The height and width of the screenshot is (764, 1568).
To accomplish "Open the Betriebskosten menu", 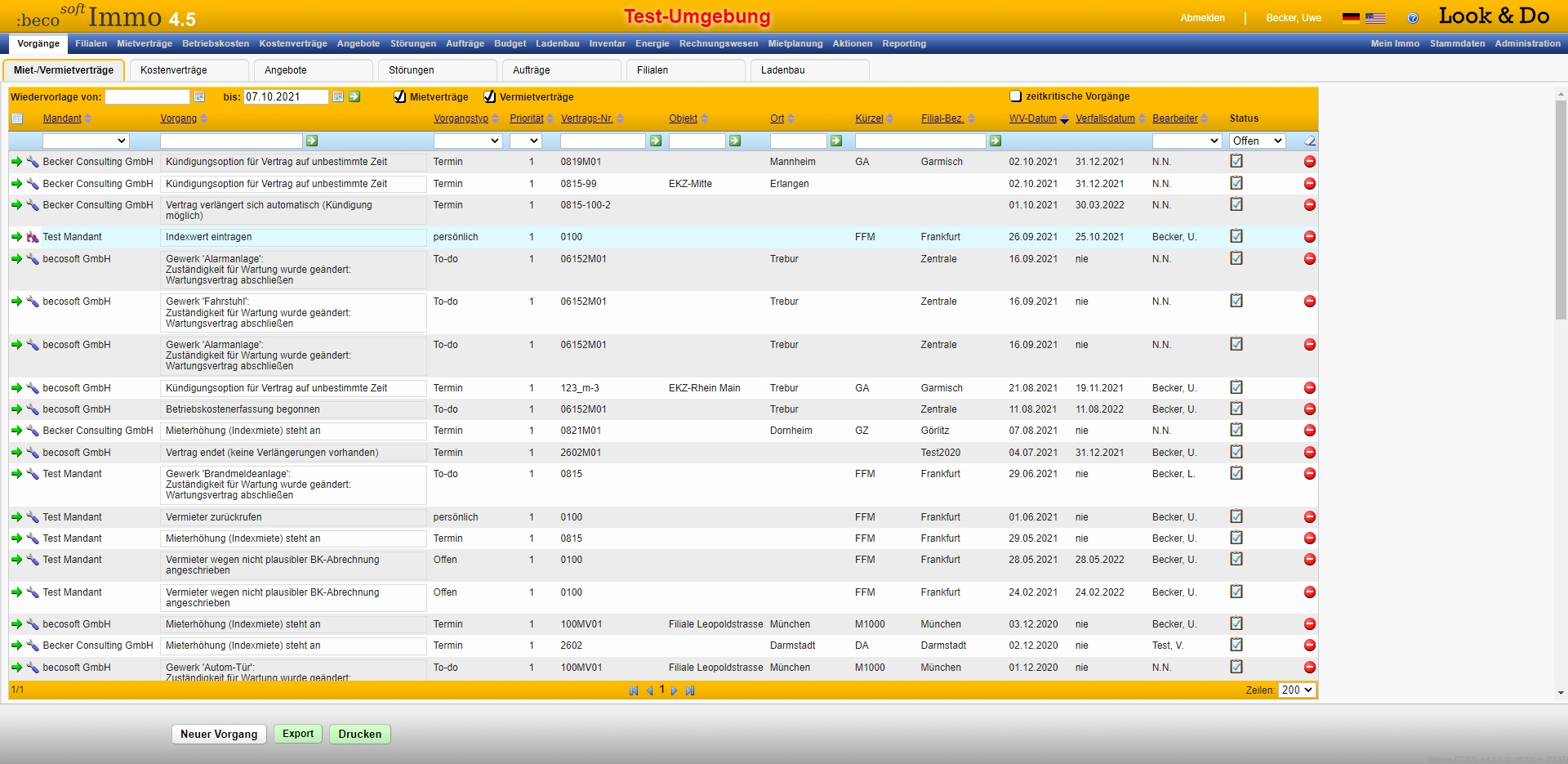I will (216, 44).
